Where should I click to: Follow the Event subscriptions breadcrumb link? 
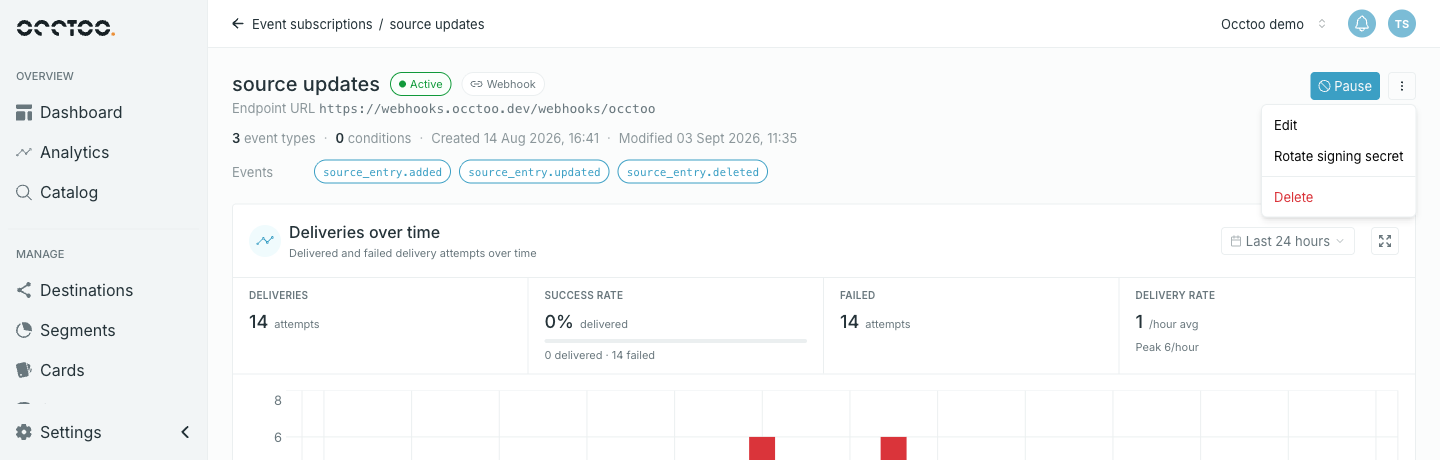click(x=312, y=24)
